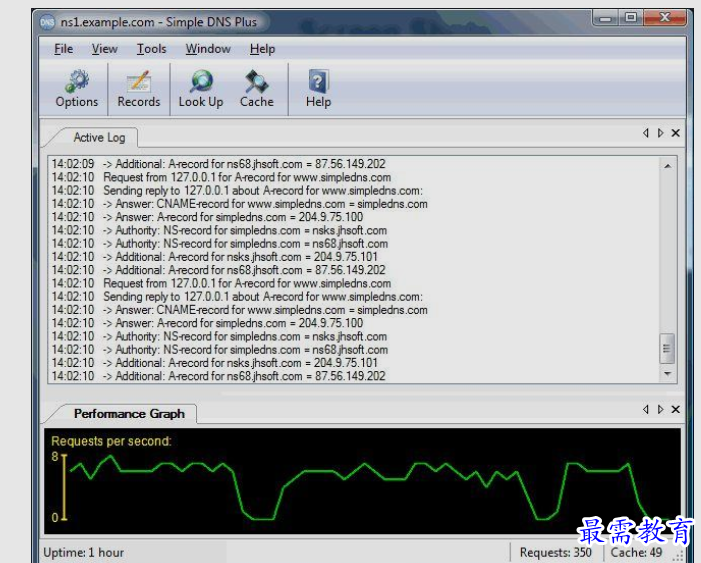
Task: Click 'Cache: 49' in status bar
Action: point(636,552)
